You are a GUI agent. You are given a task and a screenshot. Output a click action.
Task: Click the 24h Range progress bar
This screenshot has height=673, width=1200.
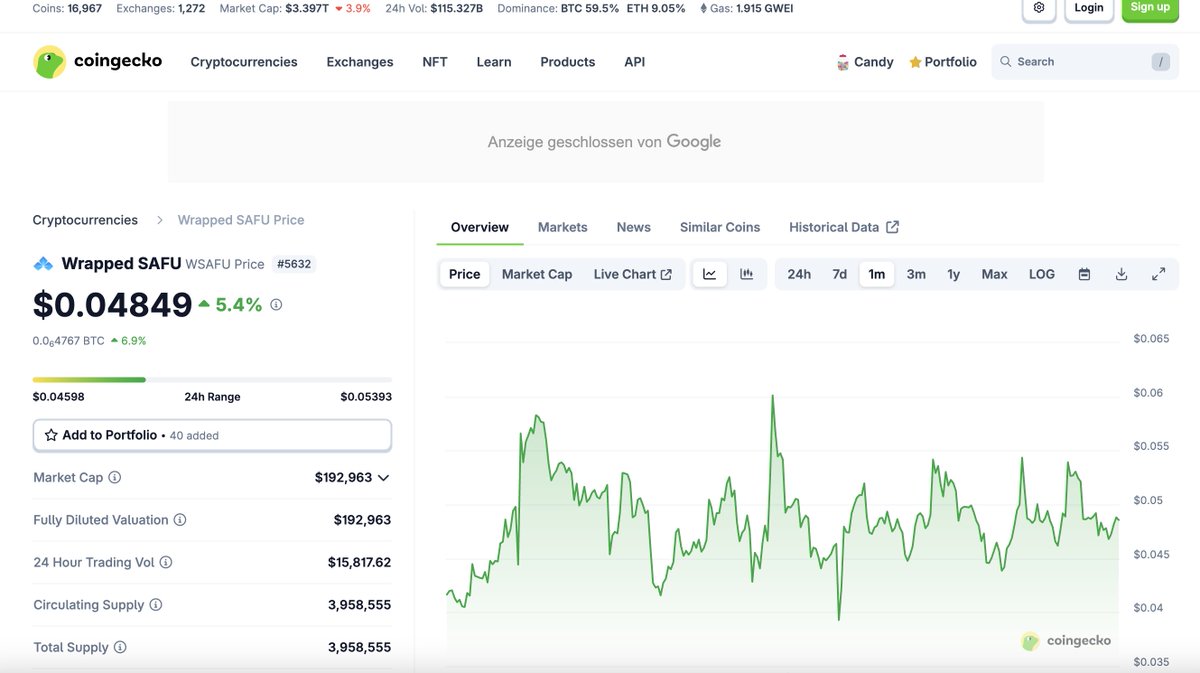click(x=212, y=380)
